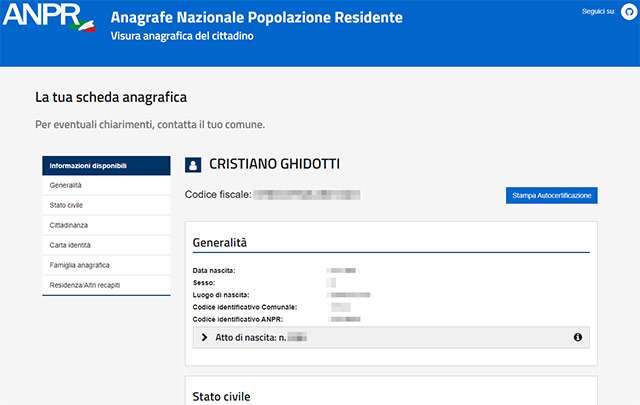Click the info icon on Atto di nascita row

coord(578,337)
